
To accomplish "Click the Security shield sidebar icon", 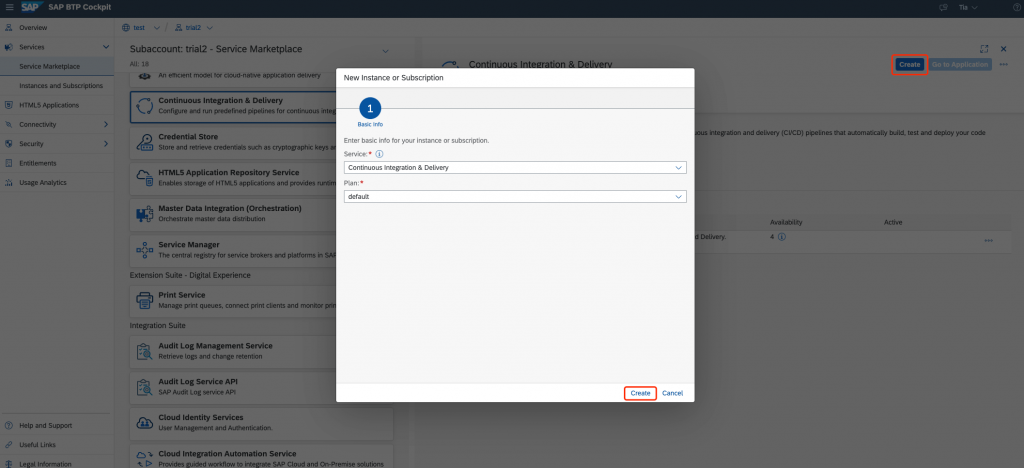I will tap(8, 144).
